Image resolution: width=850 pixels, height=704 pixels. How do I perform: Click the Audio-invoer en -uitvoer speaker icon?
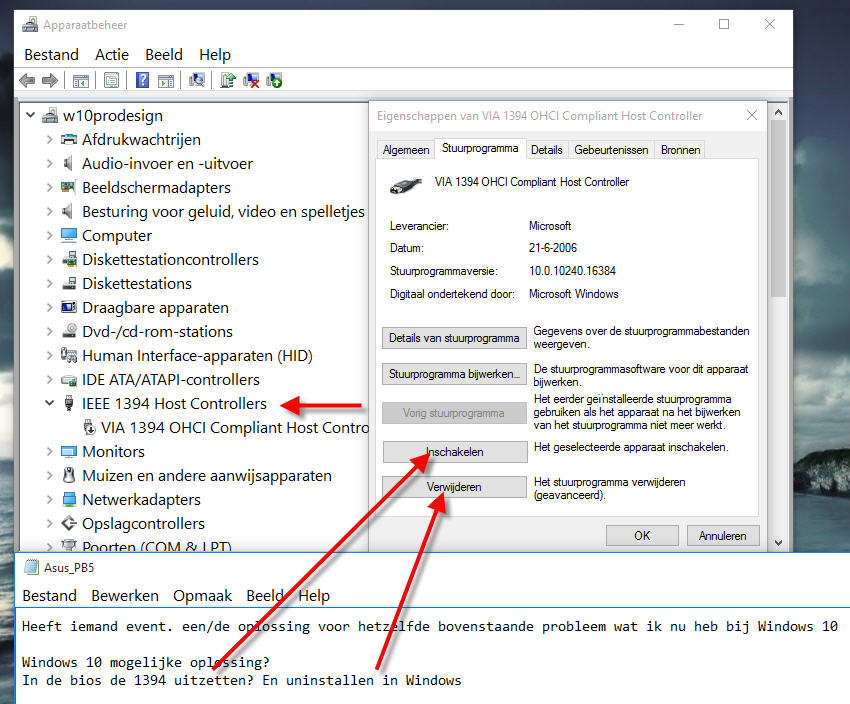coord(68,163)
